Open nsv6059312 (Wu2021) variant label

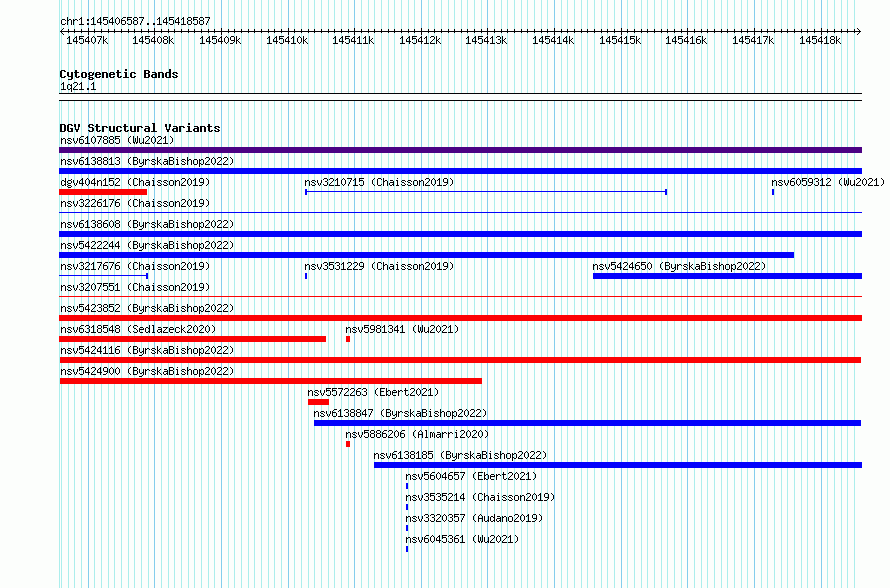coord(828,182)
